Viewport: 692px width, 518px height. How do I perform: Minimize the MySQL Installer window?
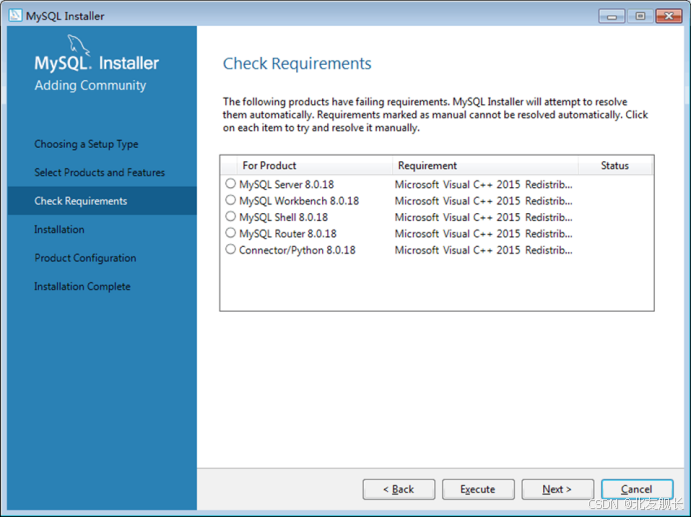coord(612,16)
